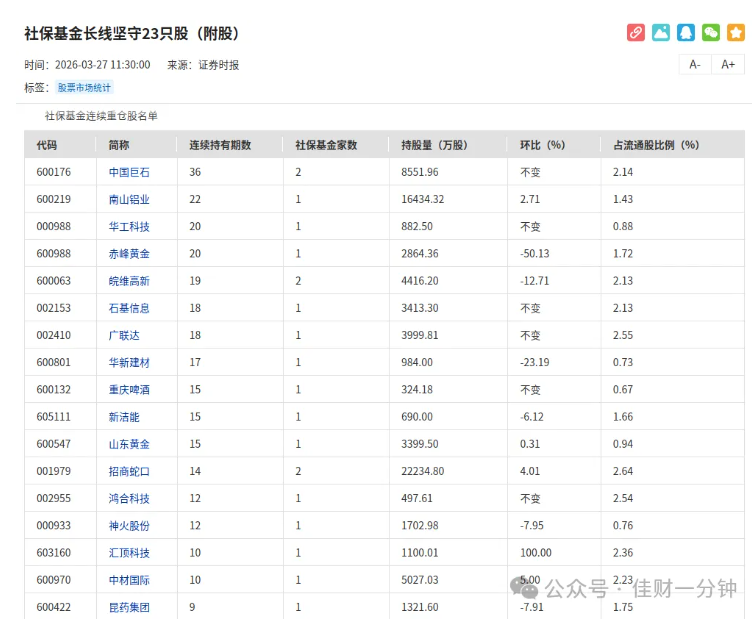Open the 汇顶科技 stock link
Screen dimensions: 752x633
tap(129, 553)
